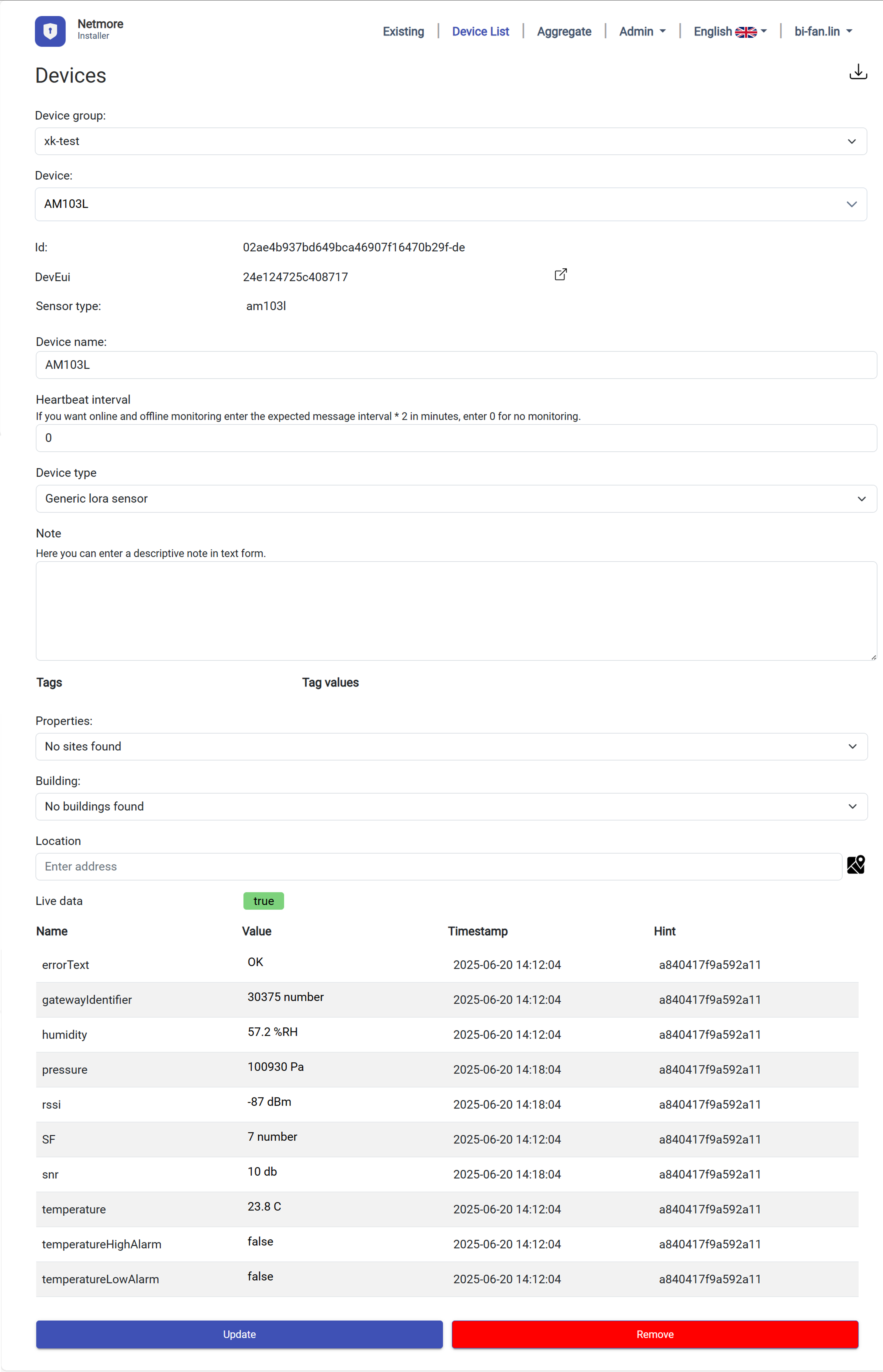Click the Heartbeat interval input field
Image resolution: width=883 pixels, height=1372 pixels.
point(456,438)
